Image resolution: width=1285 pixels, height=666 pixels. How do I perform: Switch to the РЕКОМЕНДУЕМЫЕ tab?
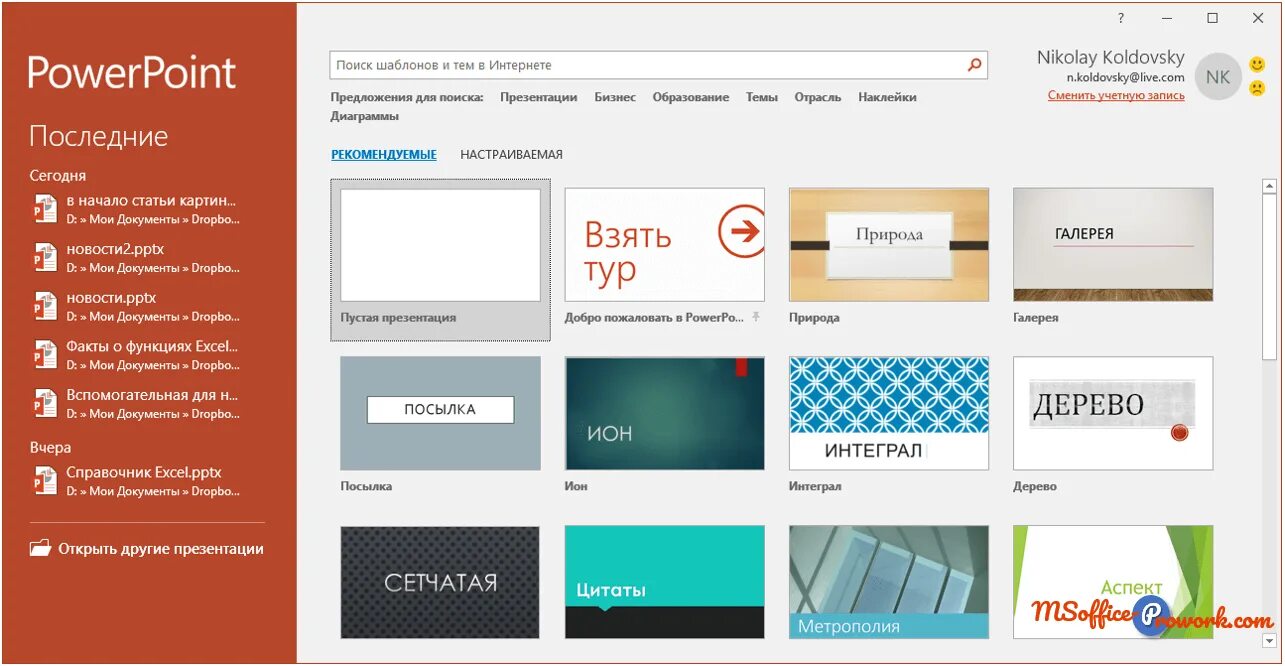pyautogui.click(x=384, y=154)
